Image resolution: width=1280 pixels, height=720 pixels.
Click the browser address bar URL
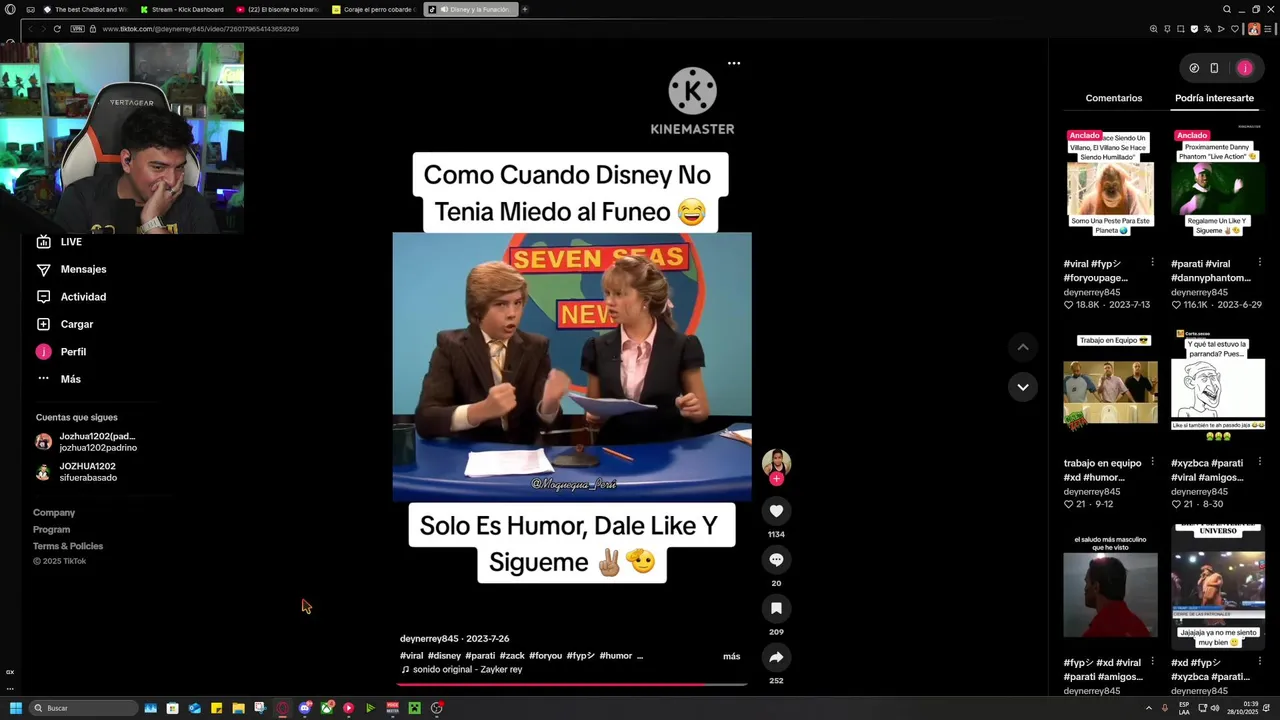coord(200,29)
